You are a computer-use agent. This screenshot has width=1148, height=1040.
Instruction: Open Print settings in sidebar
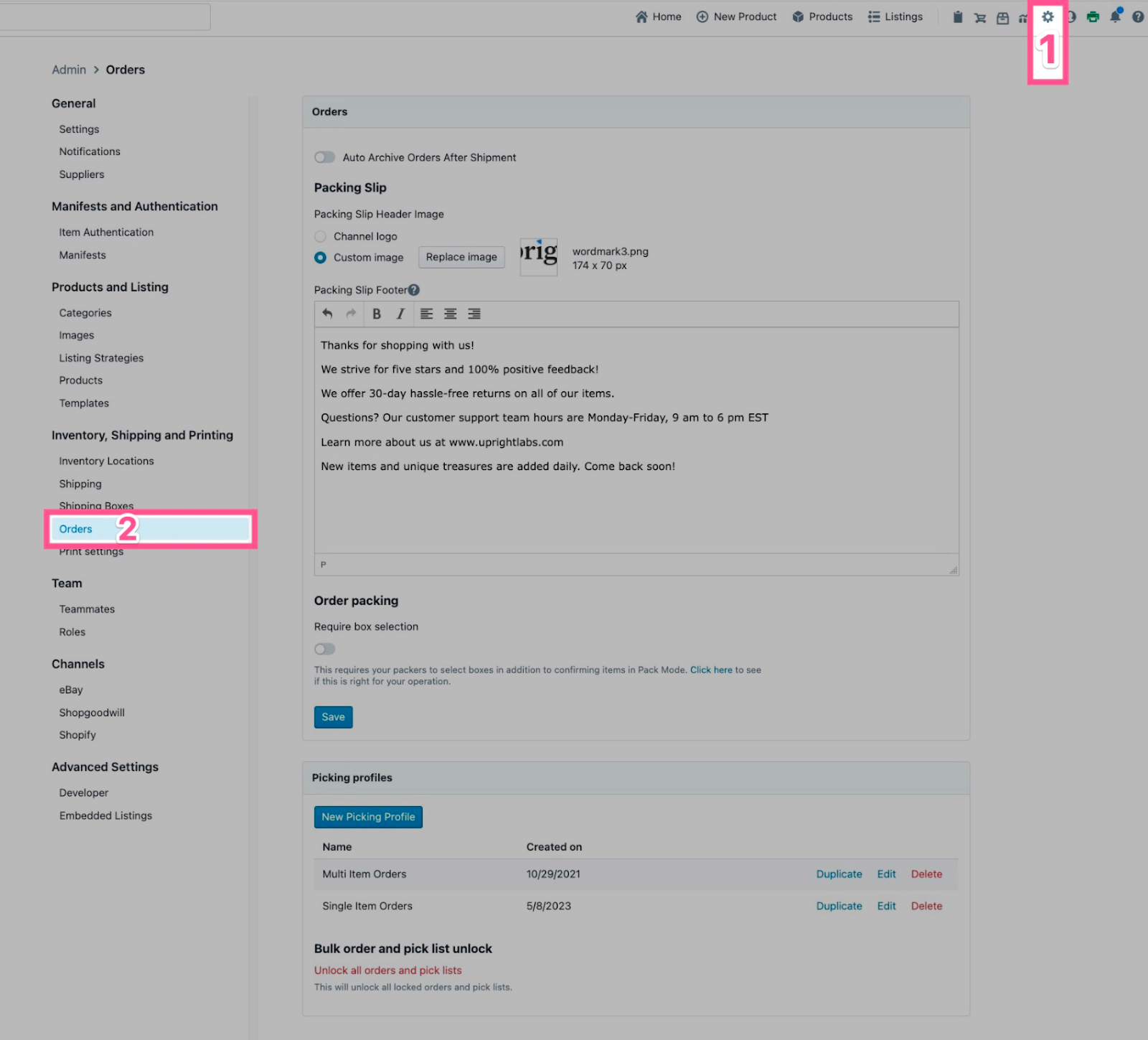pyautogui.click(x=91, y=552)
